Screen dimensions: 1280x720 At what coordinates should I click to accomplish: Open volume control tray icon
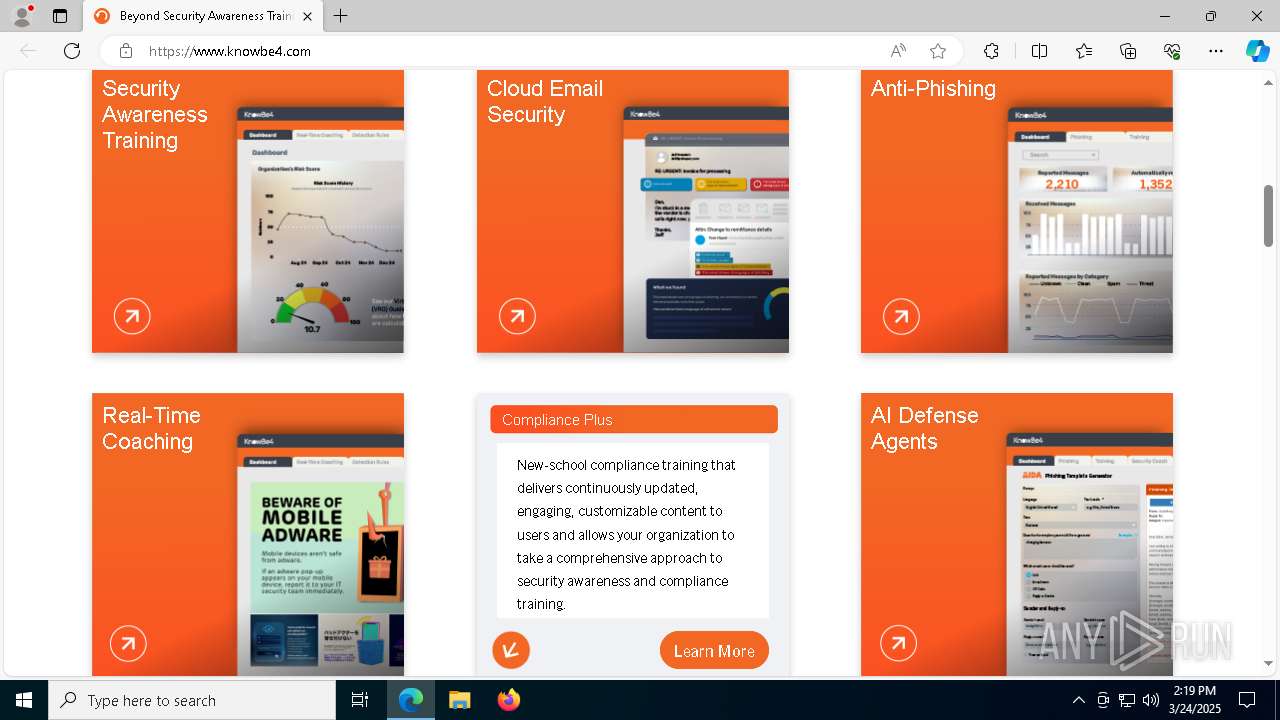pos(1151,700)
